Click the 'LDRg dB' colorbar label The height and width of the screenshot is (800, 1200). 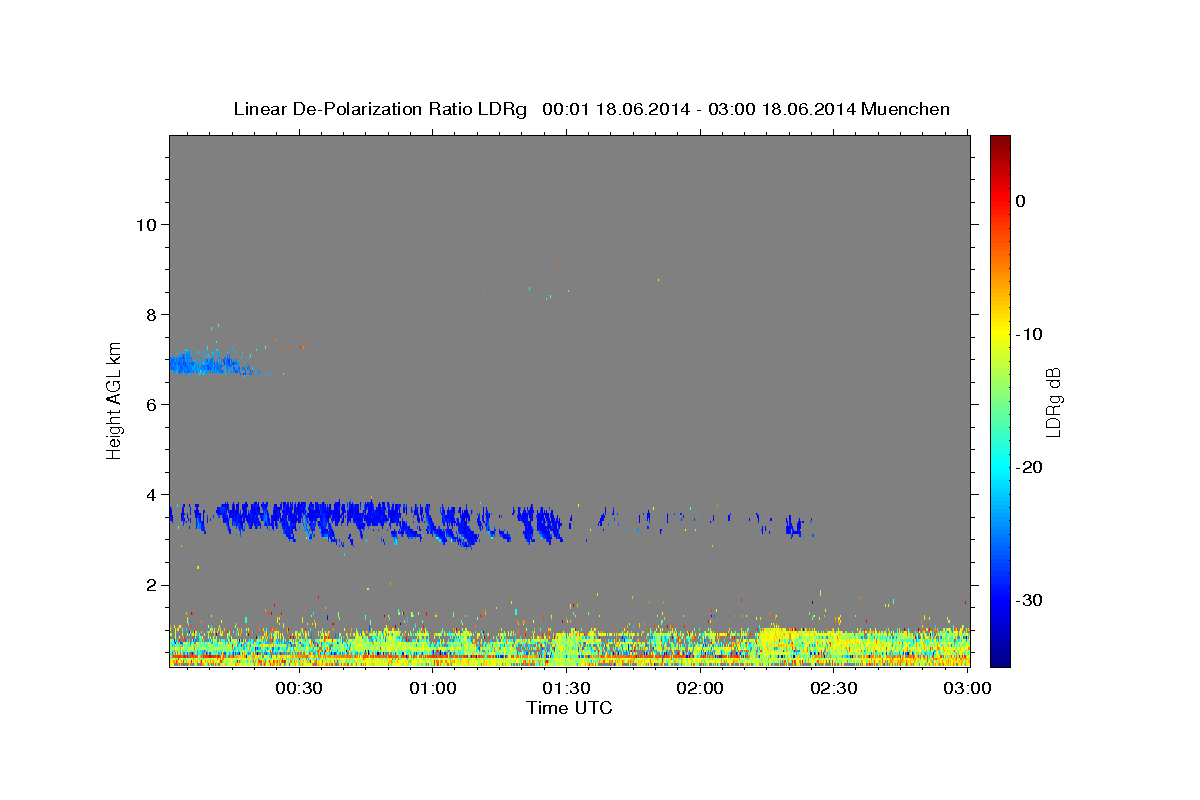pyautogui.click(x=1053, y=403)
